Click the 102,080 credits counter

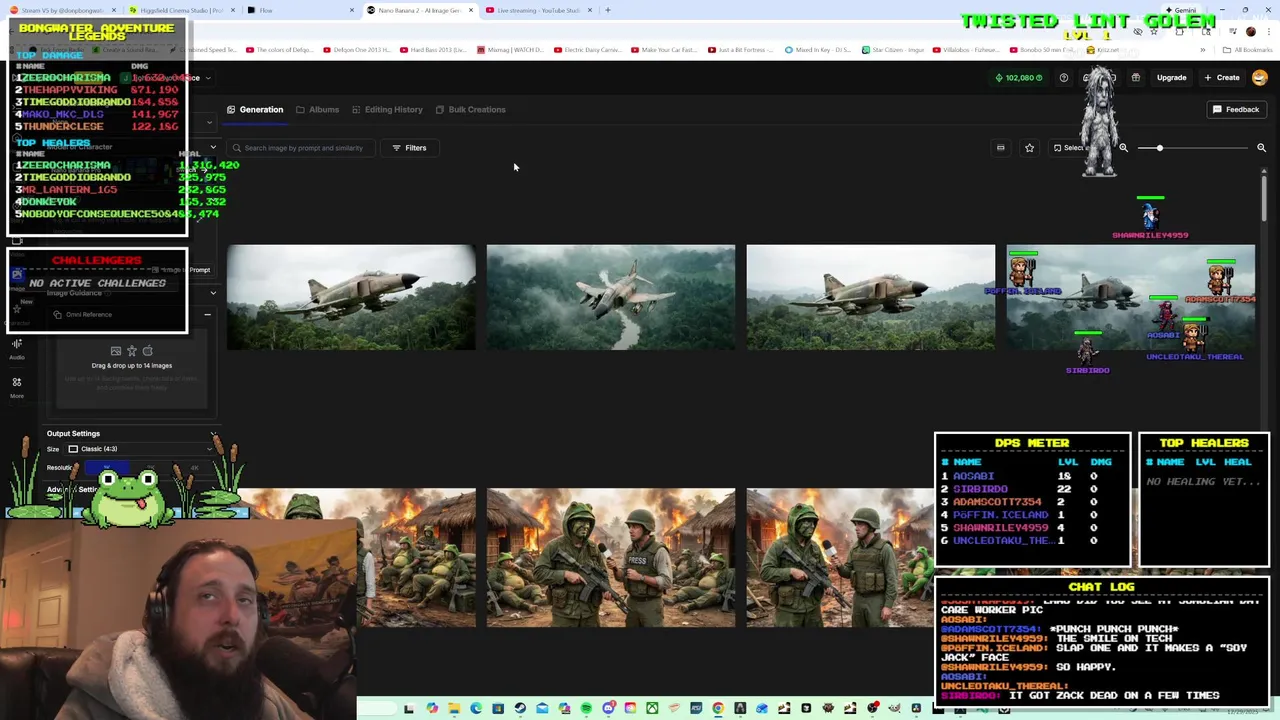click(x=1019, y=78)
